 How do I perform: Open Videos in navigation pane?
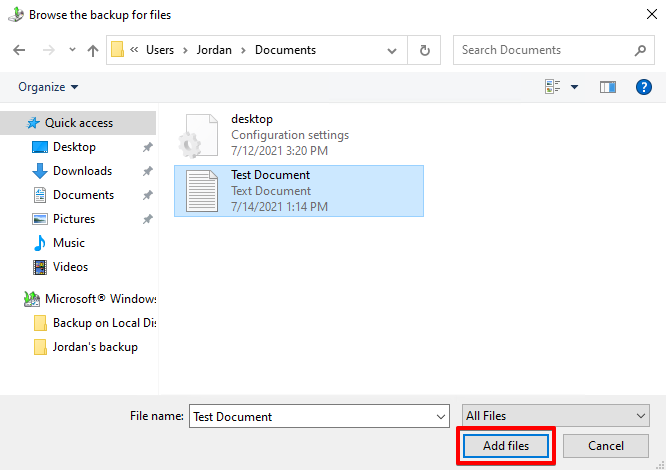pyautogui.click(x=70, y=267)
